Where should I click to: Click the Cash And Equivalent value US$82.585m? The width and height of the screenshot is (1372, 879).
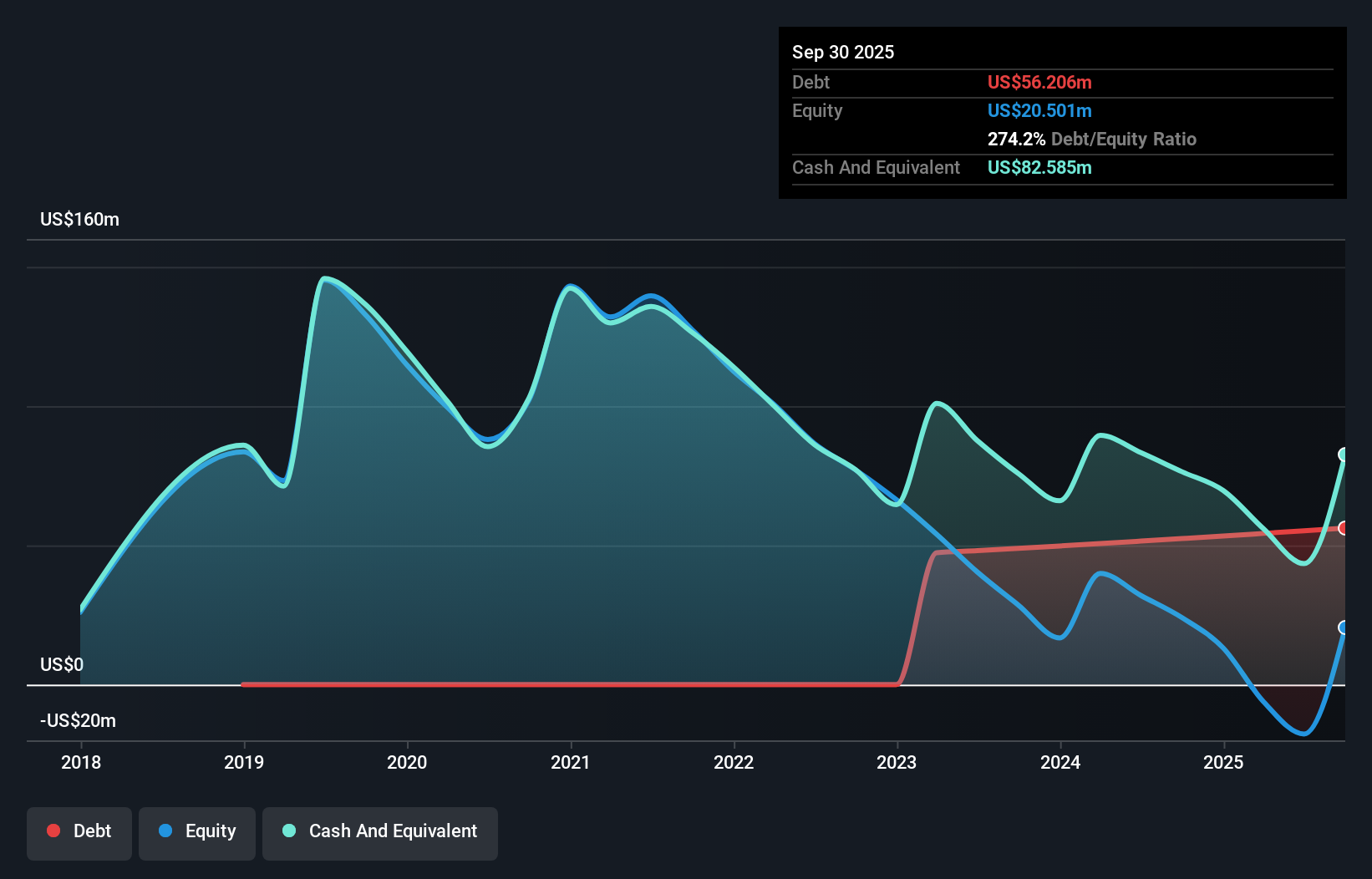pyautogui.click(x=1039, y=168)
